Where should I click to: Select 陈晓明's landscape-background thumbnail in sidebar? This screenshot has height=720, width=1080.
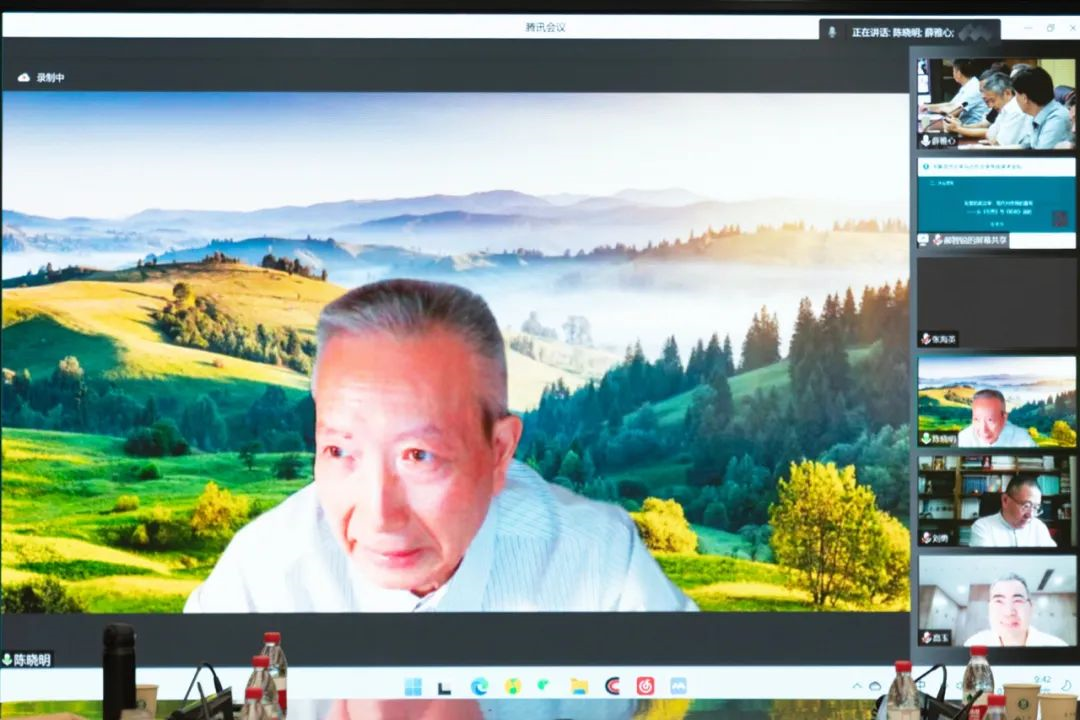click(996, 401)
